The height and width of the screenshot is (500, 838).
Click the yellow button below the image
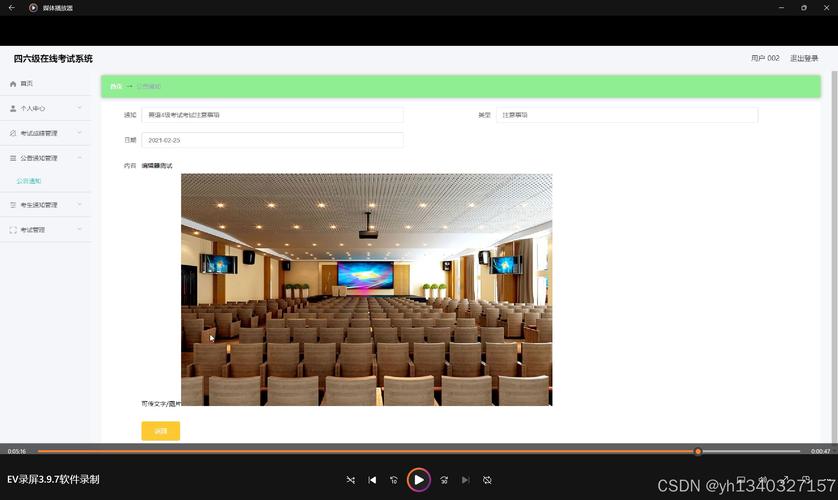pyautogui.click(x=160, y=431)
